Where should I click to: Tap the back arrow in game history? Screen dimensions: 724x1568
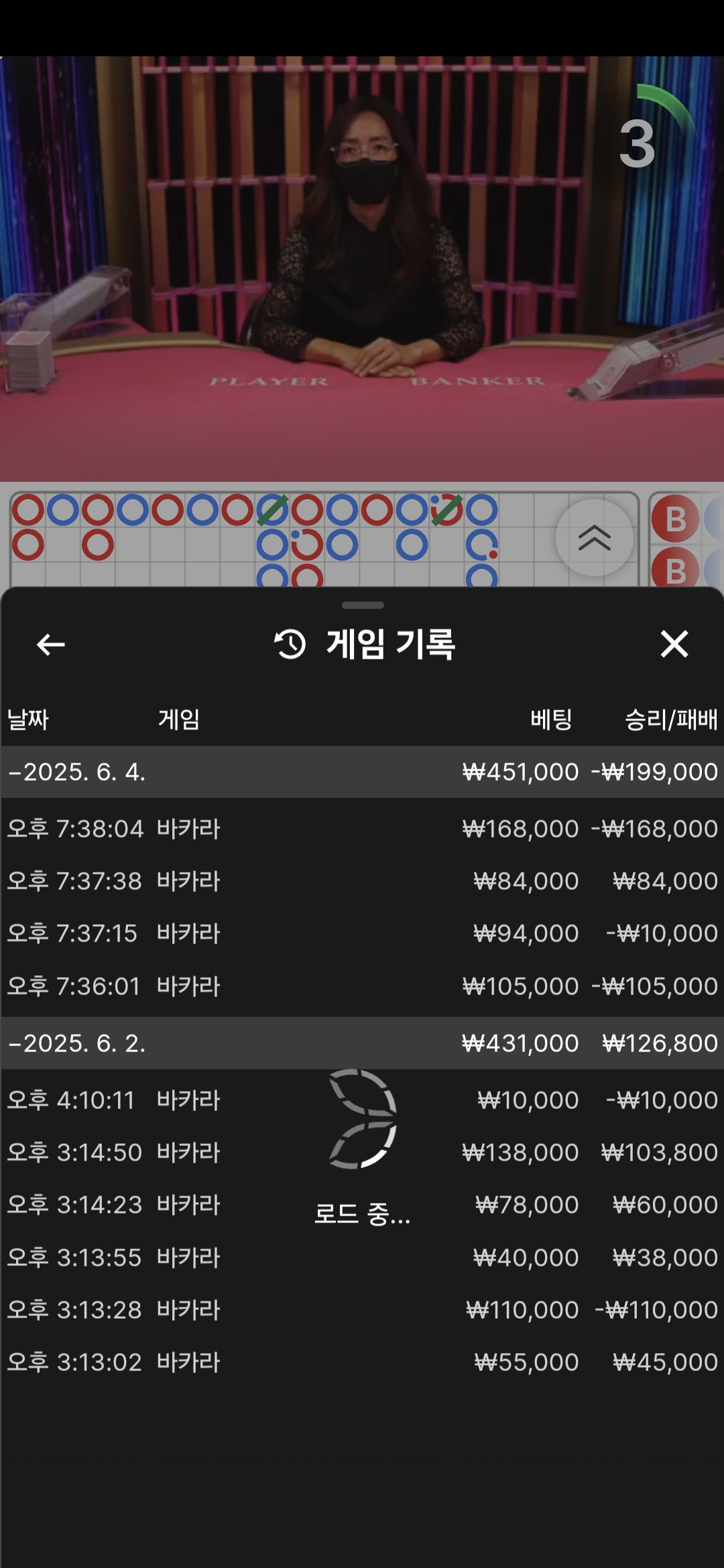[50, 645]
